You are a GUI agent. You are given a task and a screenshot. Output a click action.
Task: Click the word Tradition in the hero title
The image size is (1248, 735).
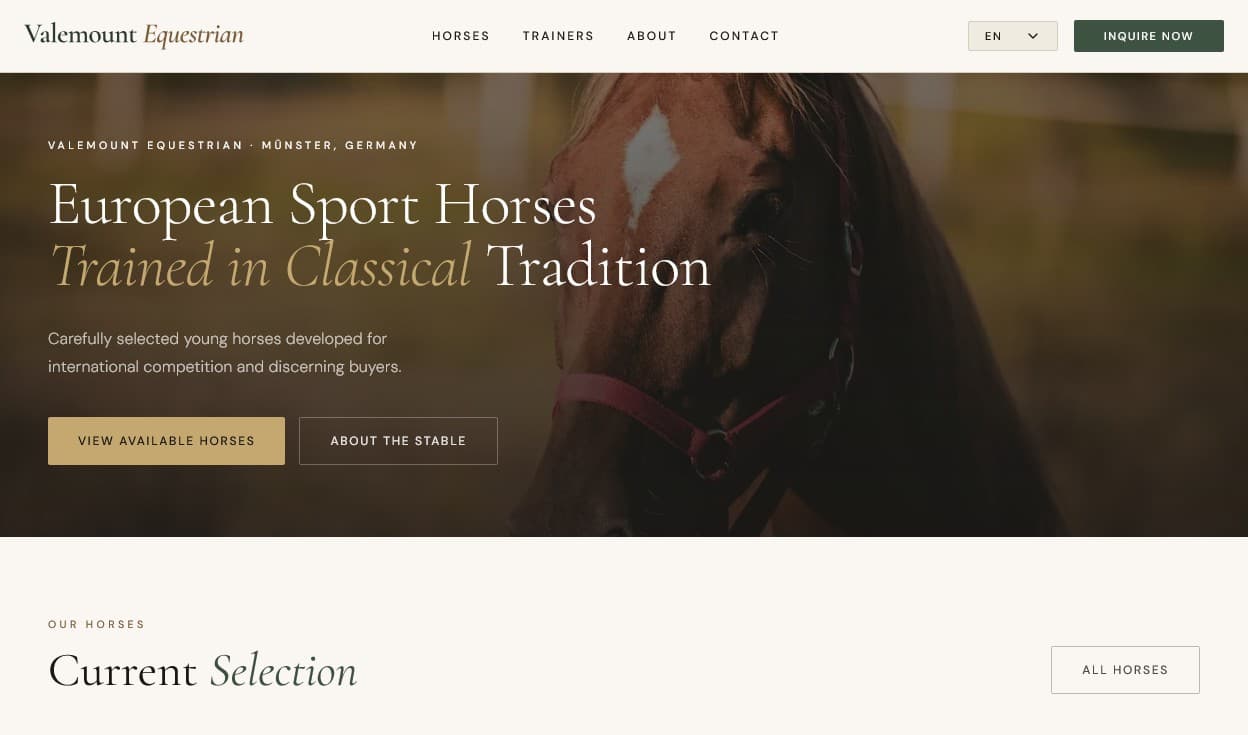(x=598, y=267)
